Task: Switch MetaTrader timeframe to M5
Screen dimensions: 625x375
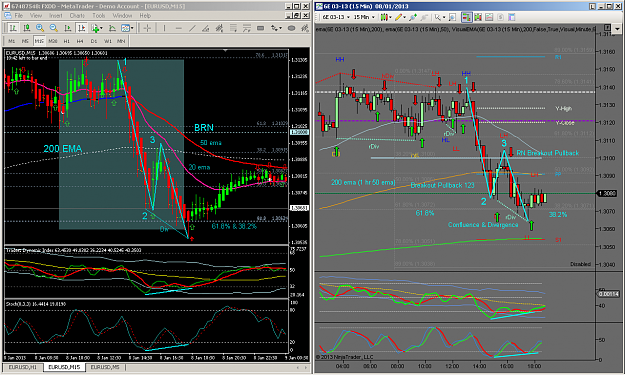Action: click(x=25, y=41)
